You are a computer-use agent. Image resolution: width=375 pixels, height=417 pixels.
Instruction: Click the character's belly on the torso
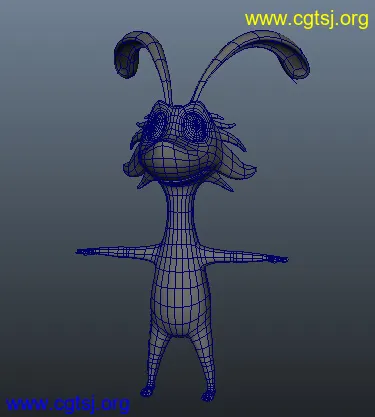[x=180, y=307]
